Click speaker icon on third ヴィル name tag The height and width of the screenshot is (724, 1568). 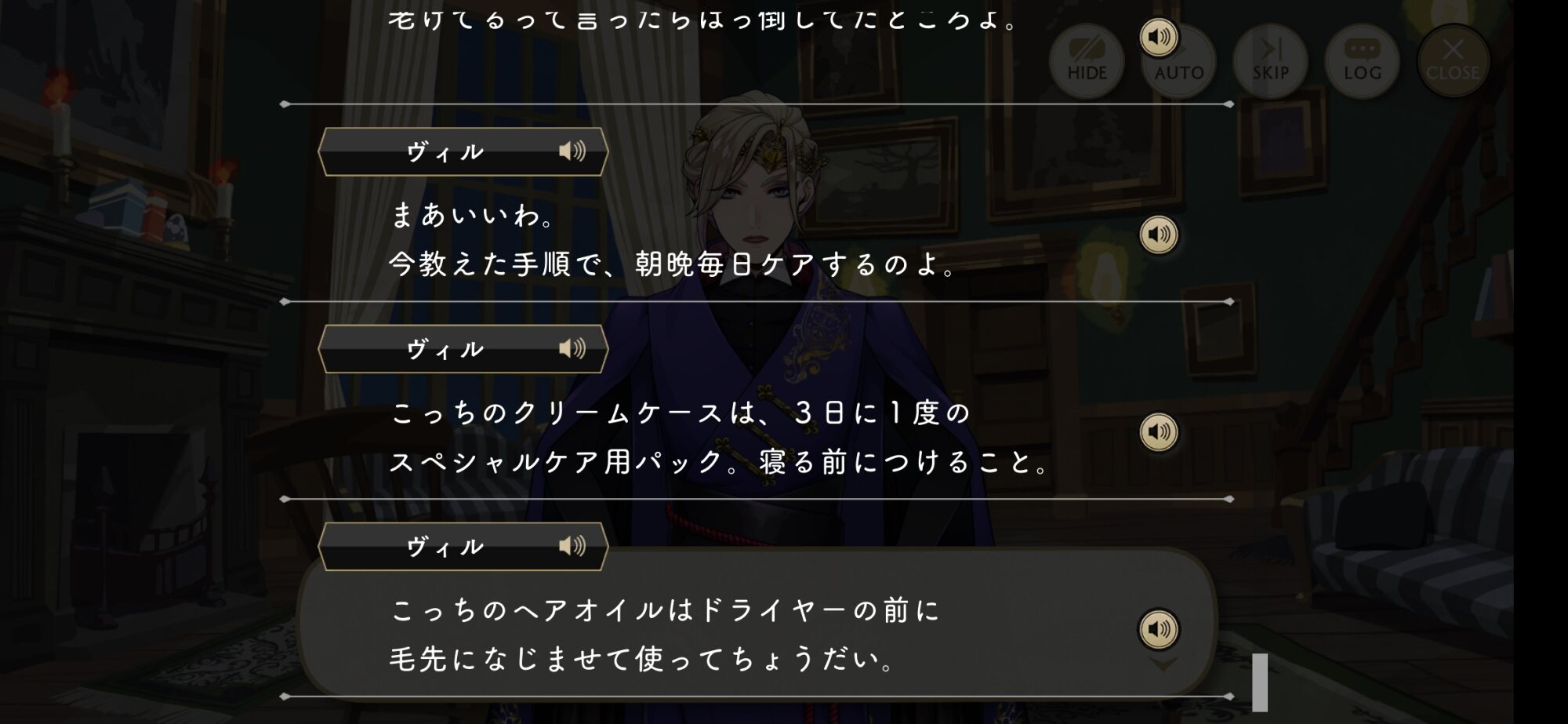[572, 546]
